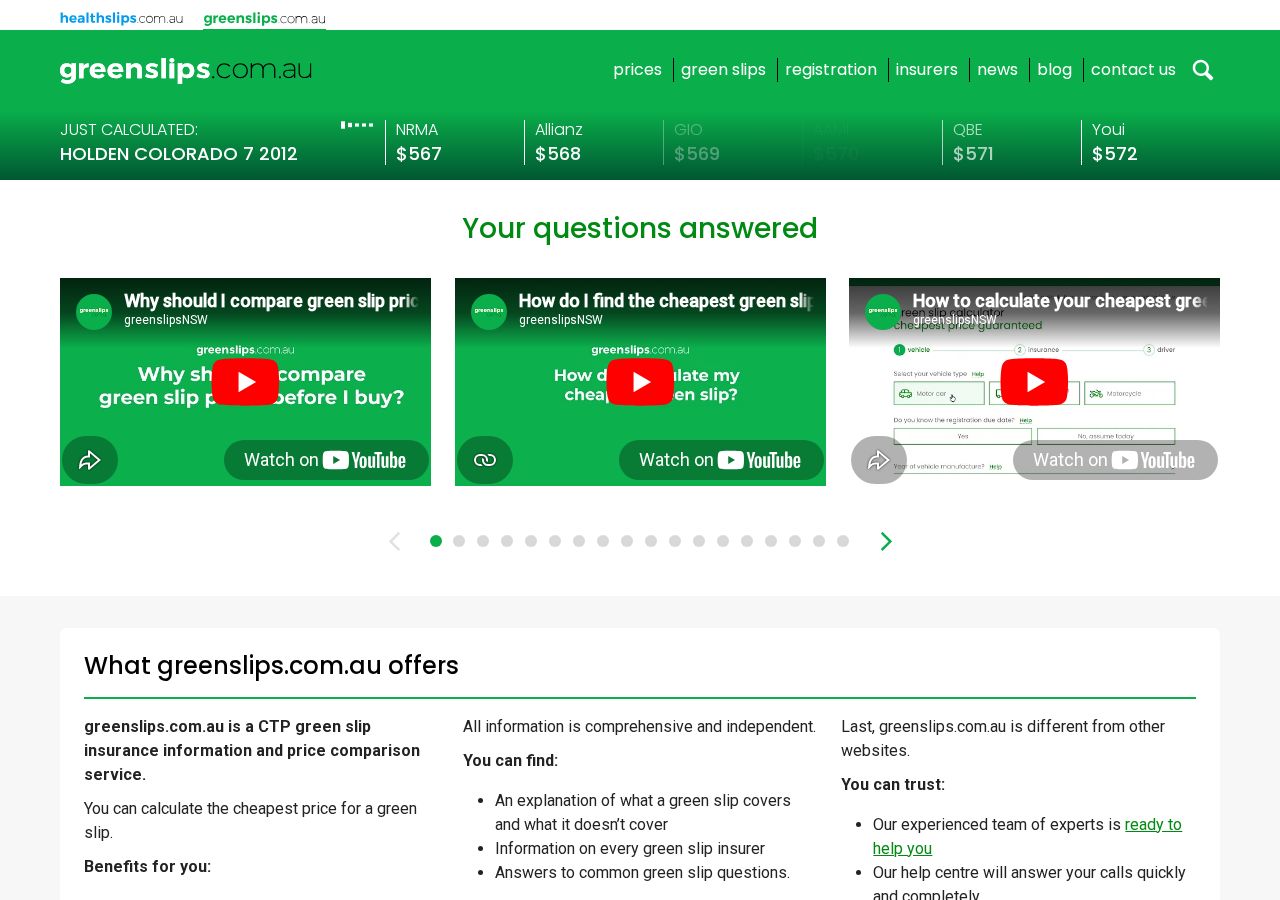Click greenslipsNSW channel name on first video
Screen dimensions: 1280x900
[x=166, y=320]
